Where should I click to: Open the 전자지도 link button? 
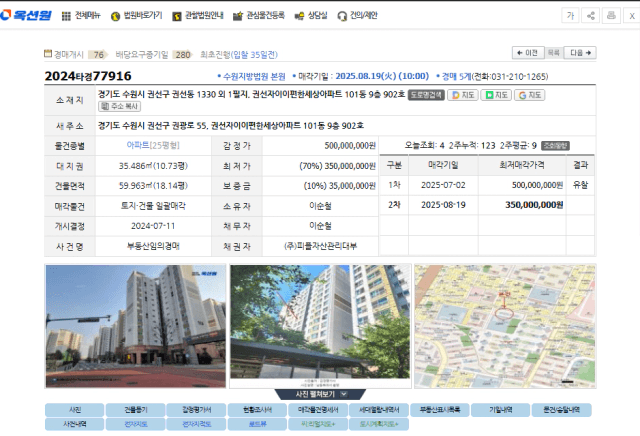136,424
